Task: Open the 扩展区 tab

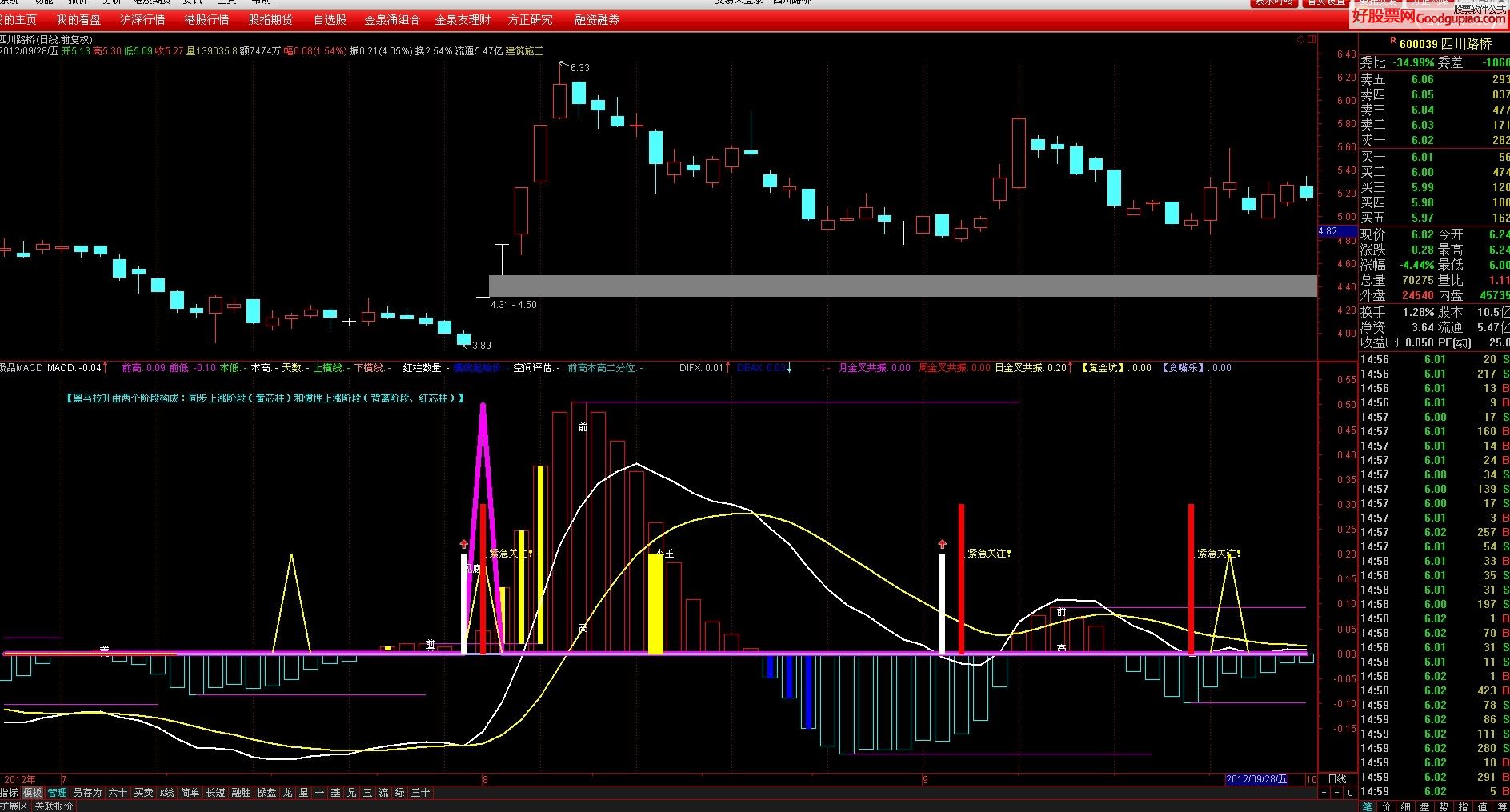Action: tap(14, 806)
